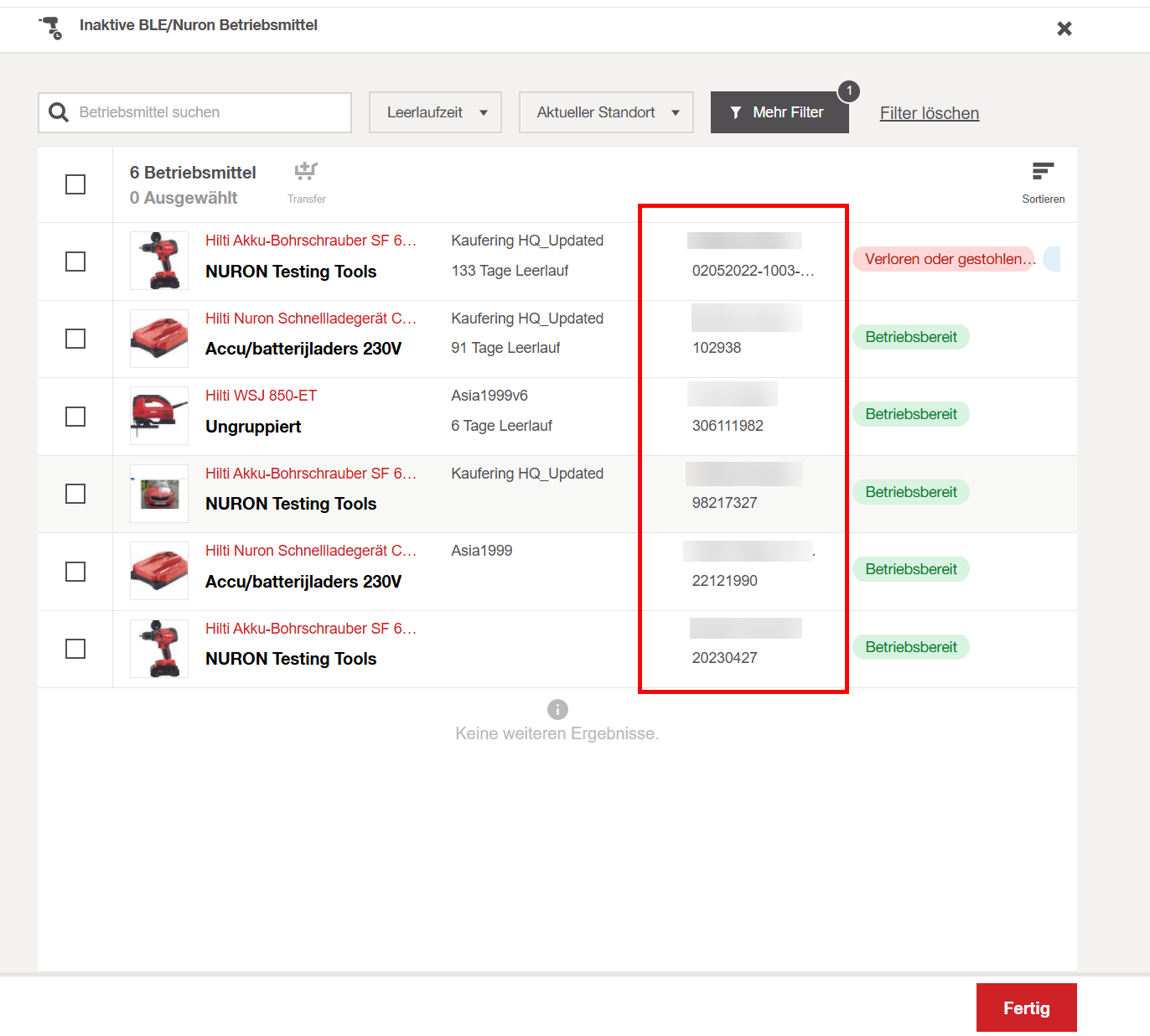1150x1036 pixels.
Task: Click Kaufering HQ_Updated in the 91 Tage row
Action: click(527, 319)
